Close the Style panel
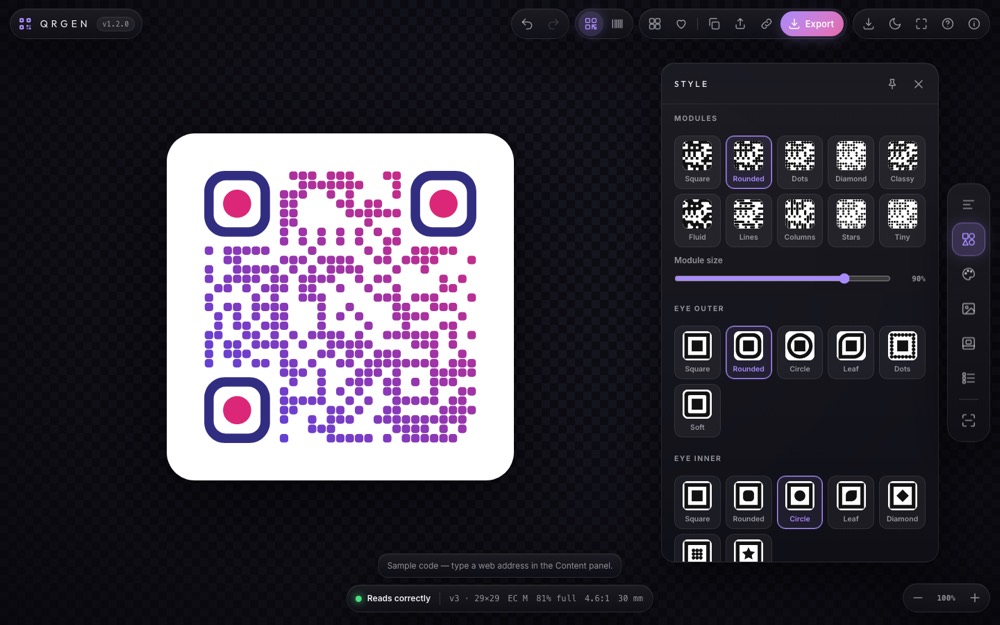The height and width of the screenshot is (625, 1000). pyautogui.click(x=918, y=84)
